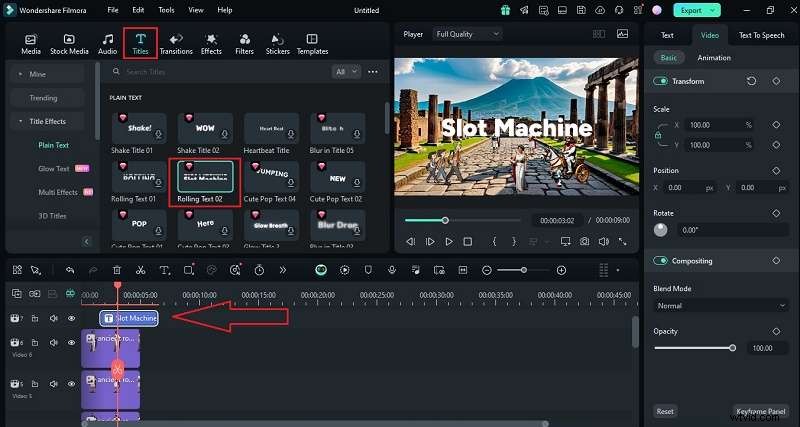Expand the All filter dropdown for titles
The image size is (800, 427).
pos(345,72)
